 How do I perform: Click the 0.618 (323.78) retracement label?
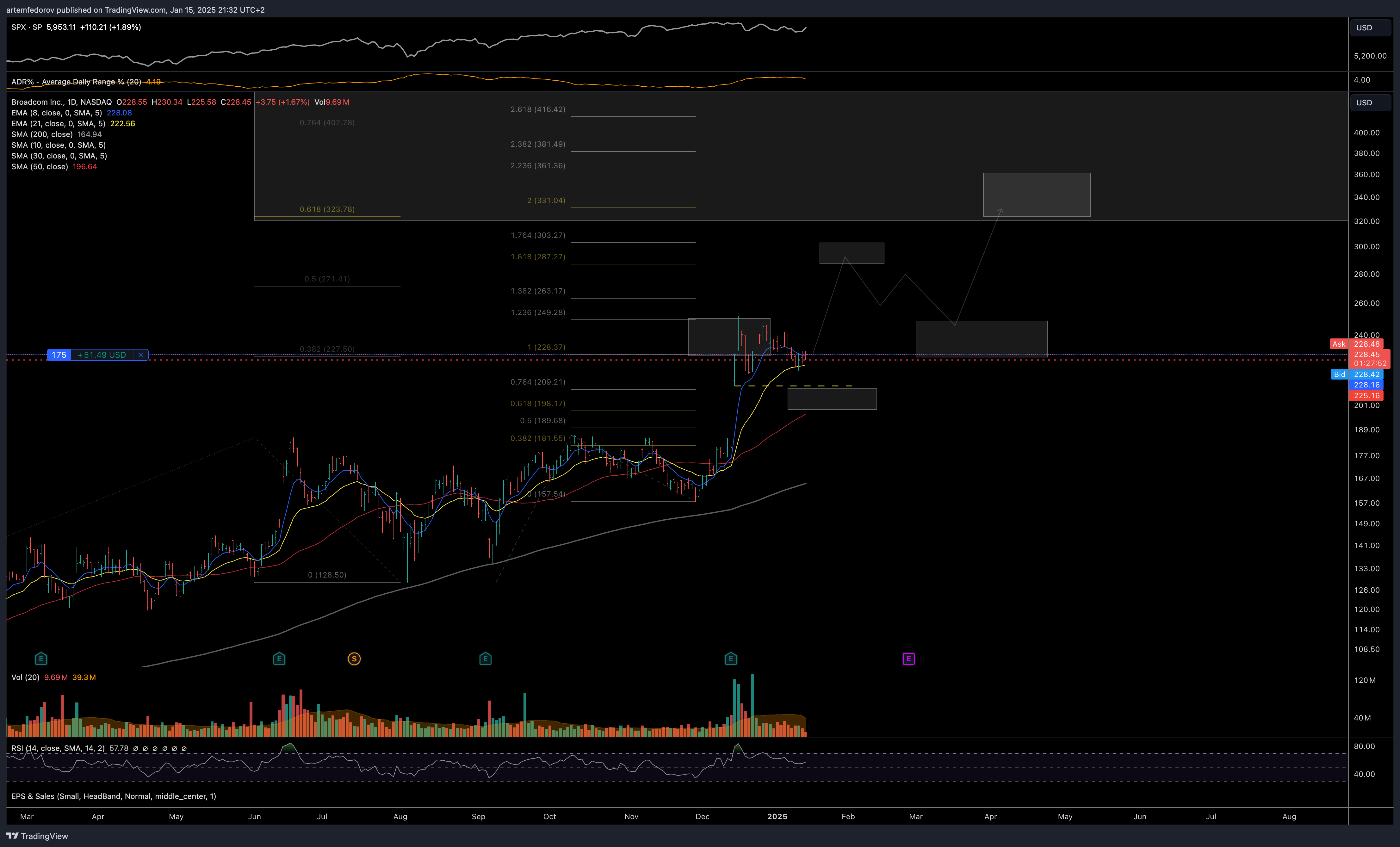pyautogui.click(x=327, y=209)
